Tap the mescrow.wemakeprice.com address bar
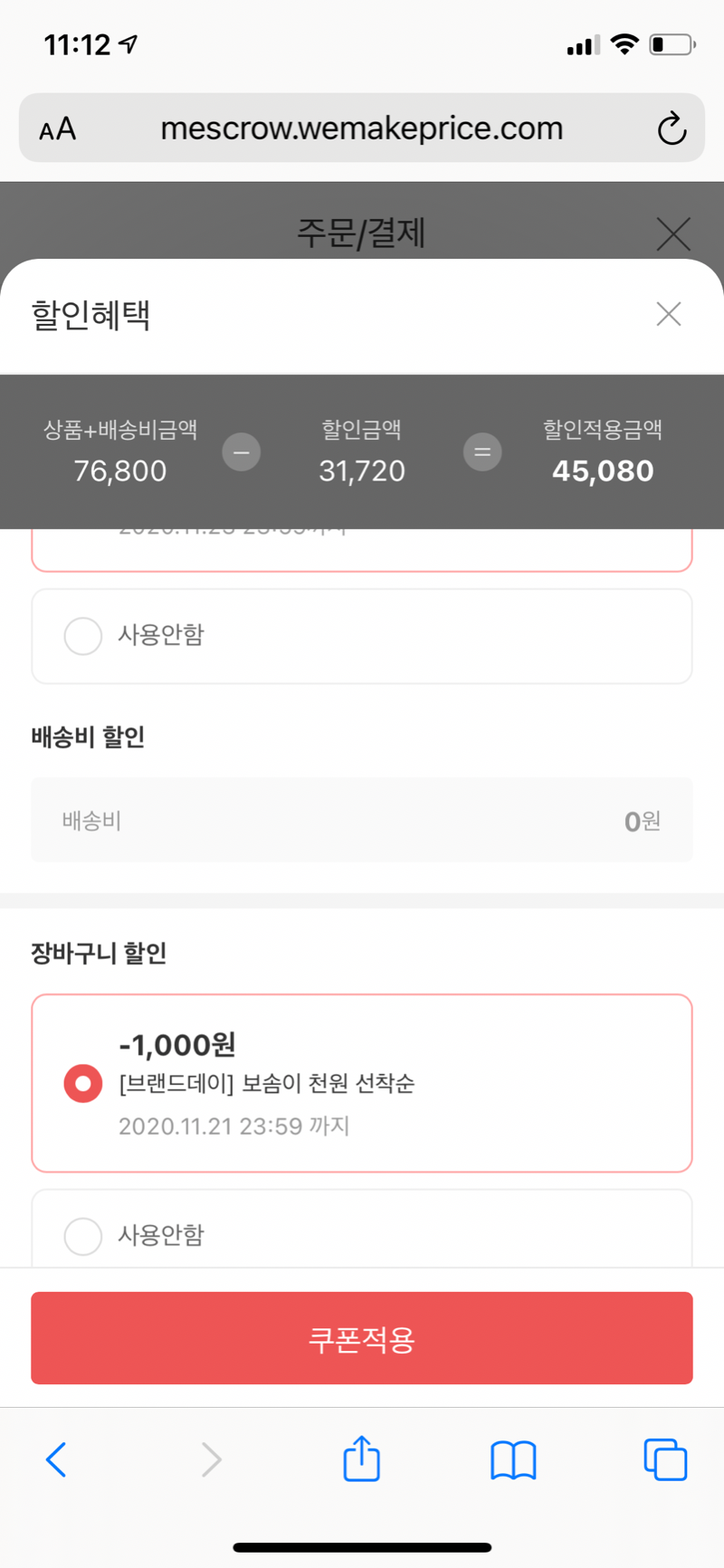Screen dimensions: 724x1568 361,128
